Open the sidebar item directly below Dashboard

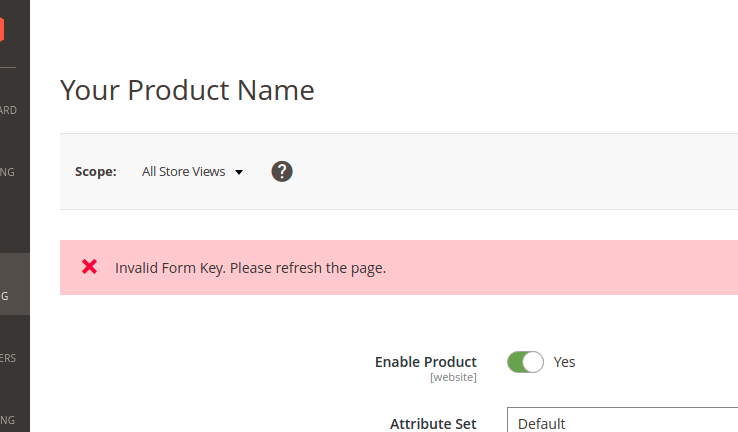[10, 172]
